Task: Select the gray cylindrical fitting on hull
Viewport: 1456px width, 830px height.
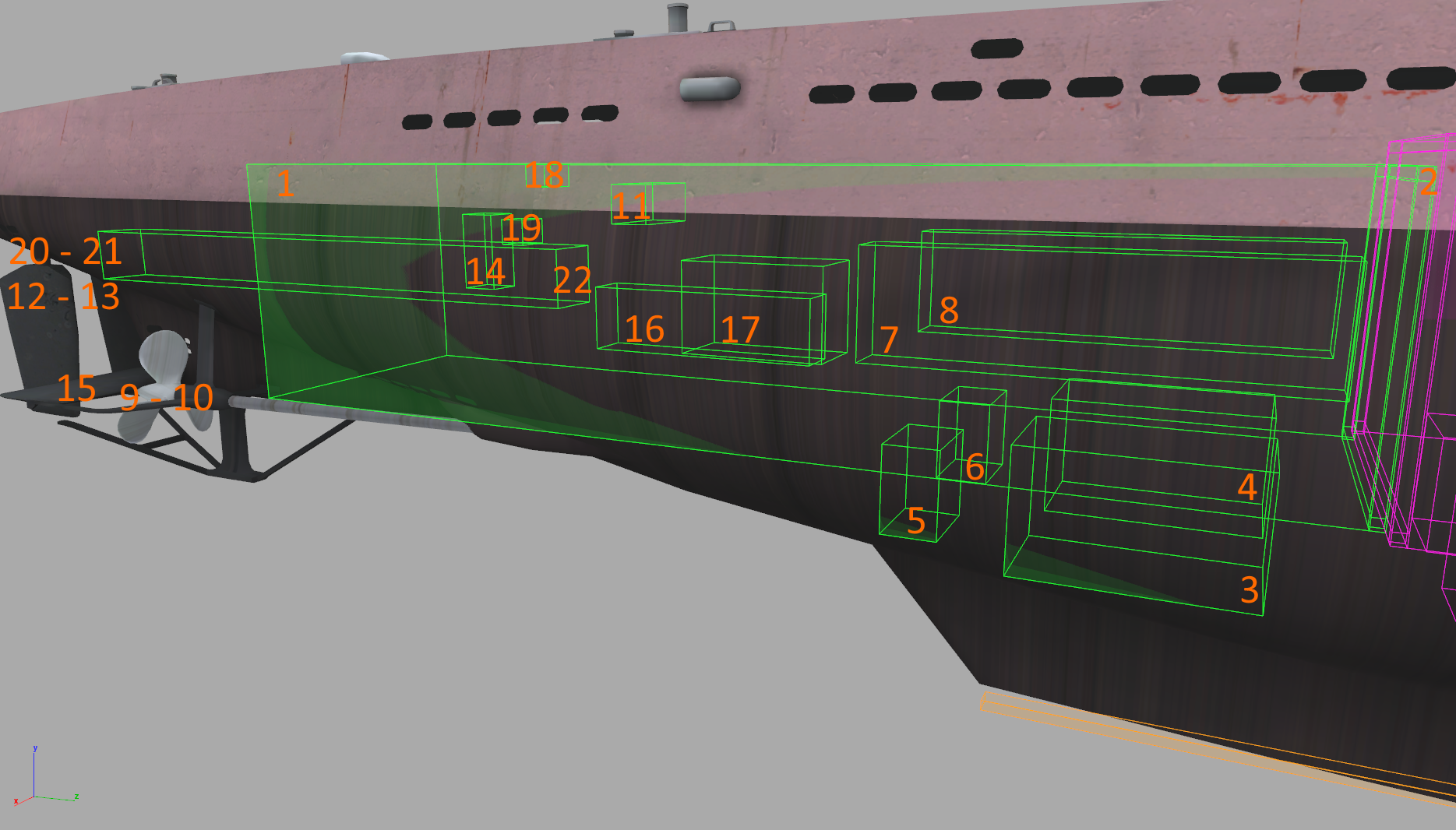Action: tap(710, 88)
